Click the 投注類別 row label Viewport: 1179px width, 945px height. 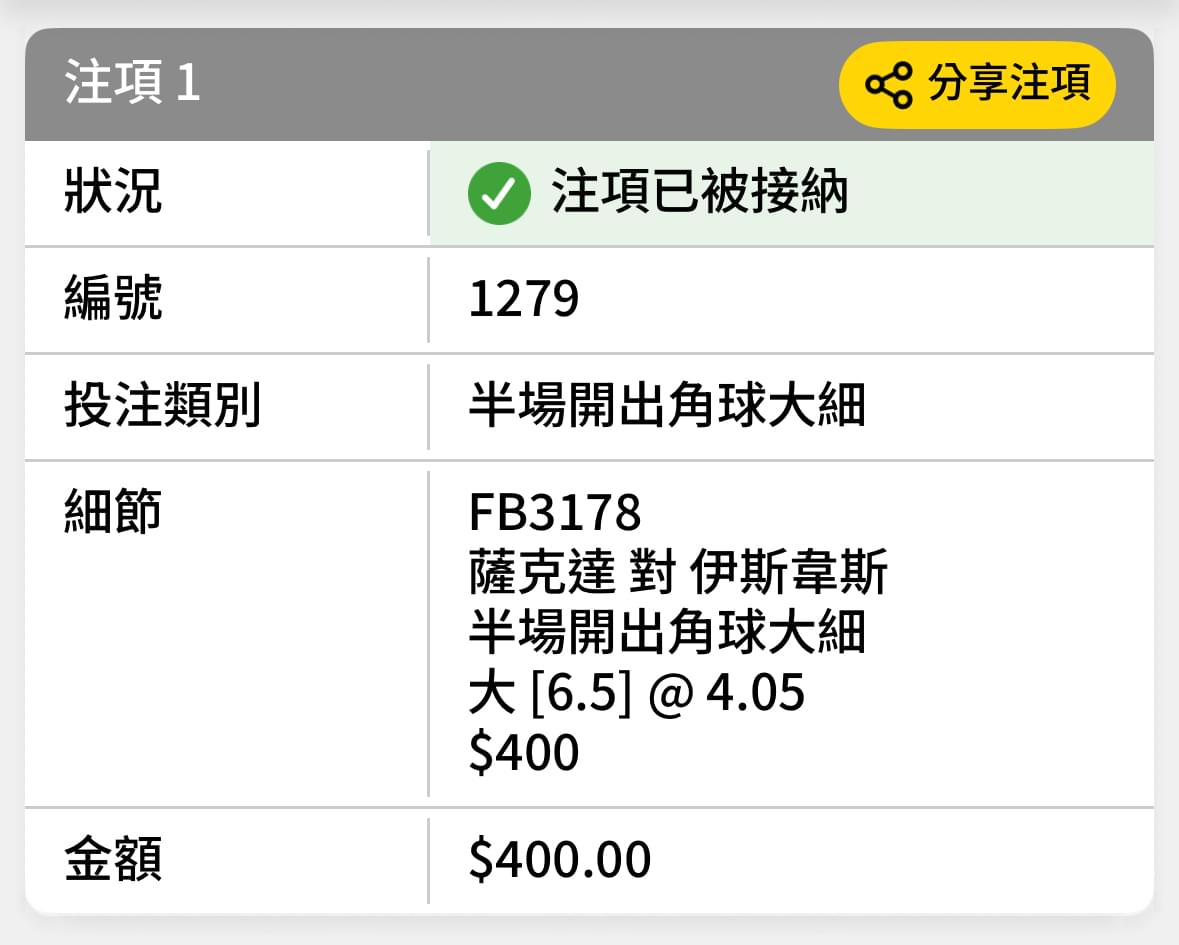(x=162, y=405)
